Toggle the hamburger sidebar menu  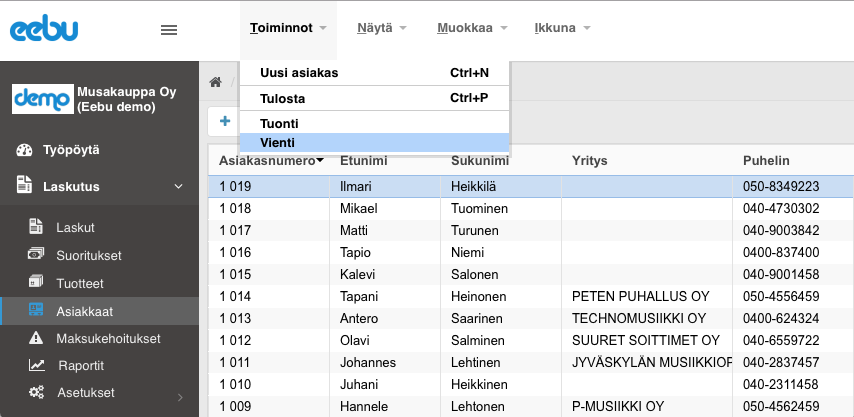tap(169, 30)
